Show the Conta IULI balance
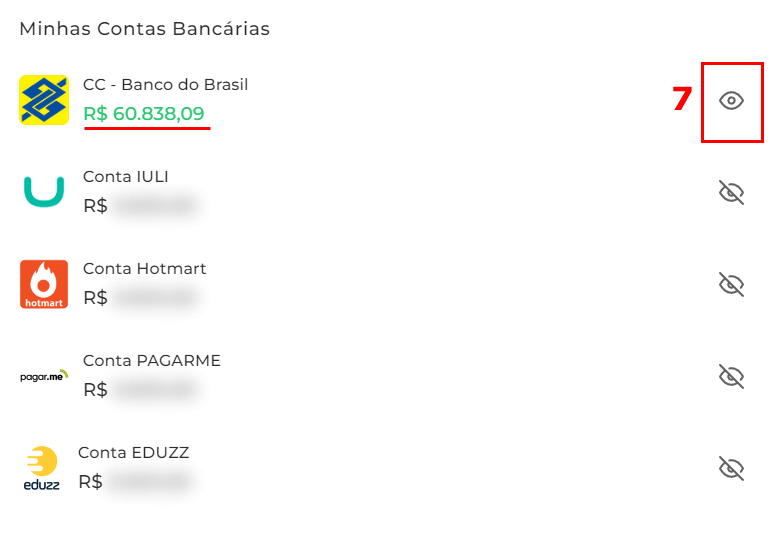Viewport: 772px width, 547px height. point(732,193)
